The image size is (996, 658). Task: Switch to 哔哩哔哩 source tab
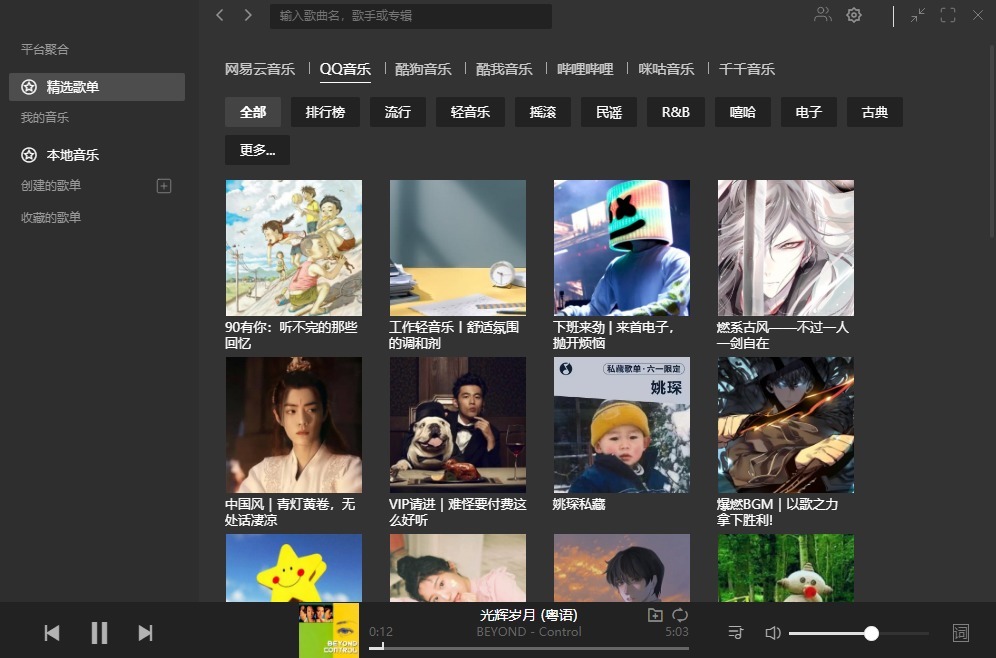(585, 69)
